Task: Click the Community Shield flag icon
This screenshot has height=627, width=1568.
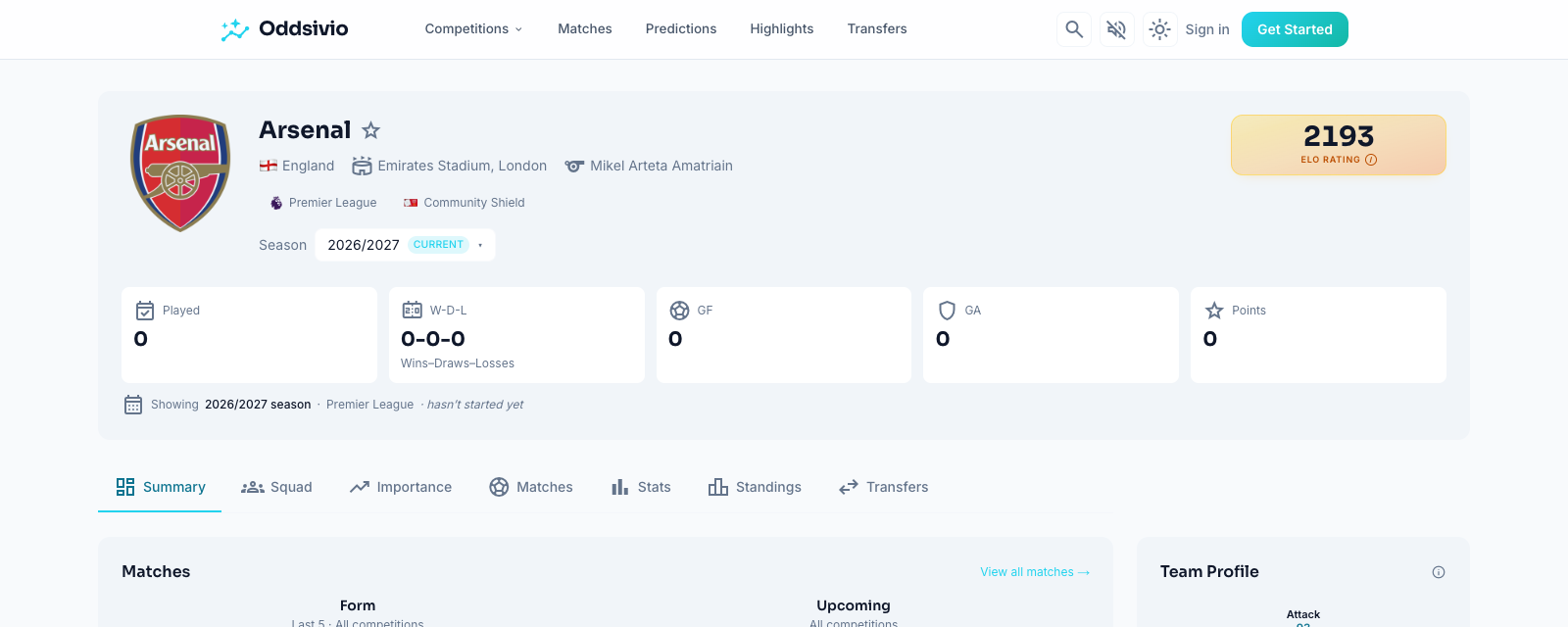Action: coord(411,203)
